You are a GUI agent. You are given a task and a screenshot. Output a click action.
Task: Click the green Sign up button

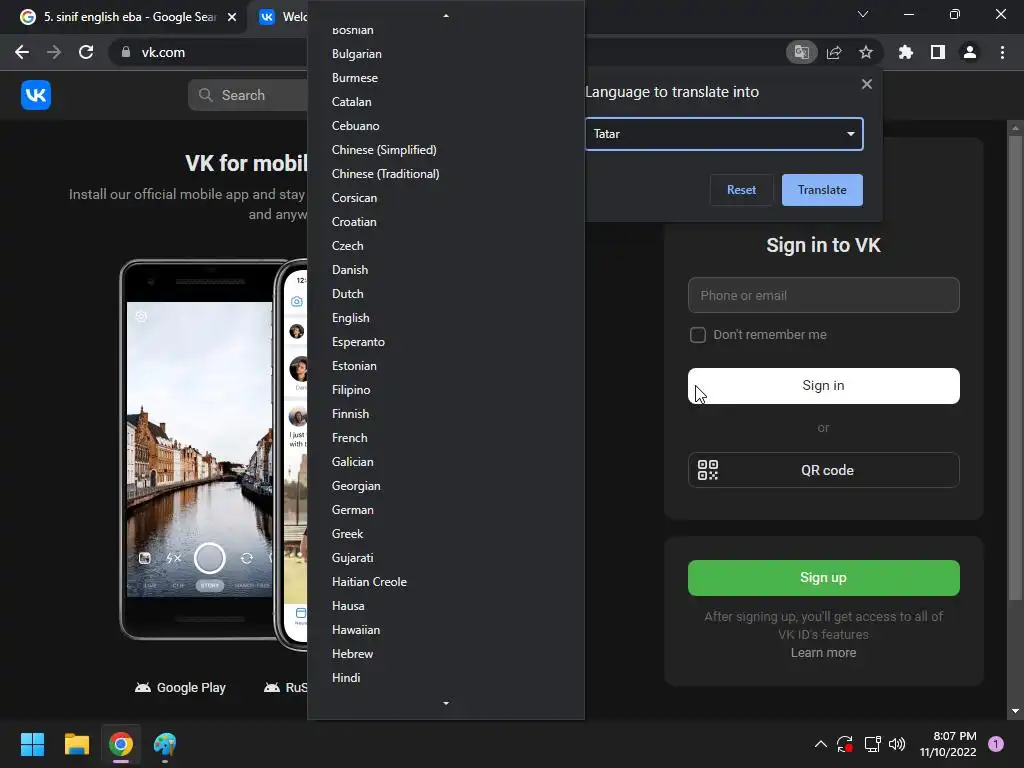coord(824,578)
